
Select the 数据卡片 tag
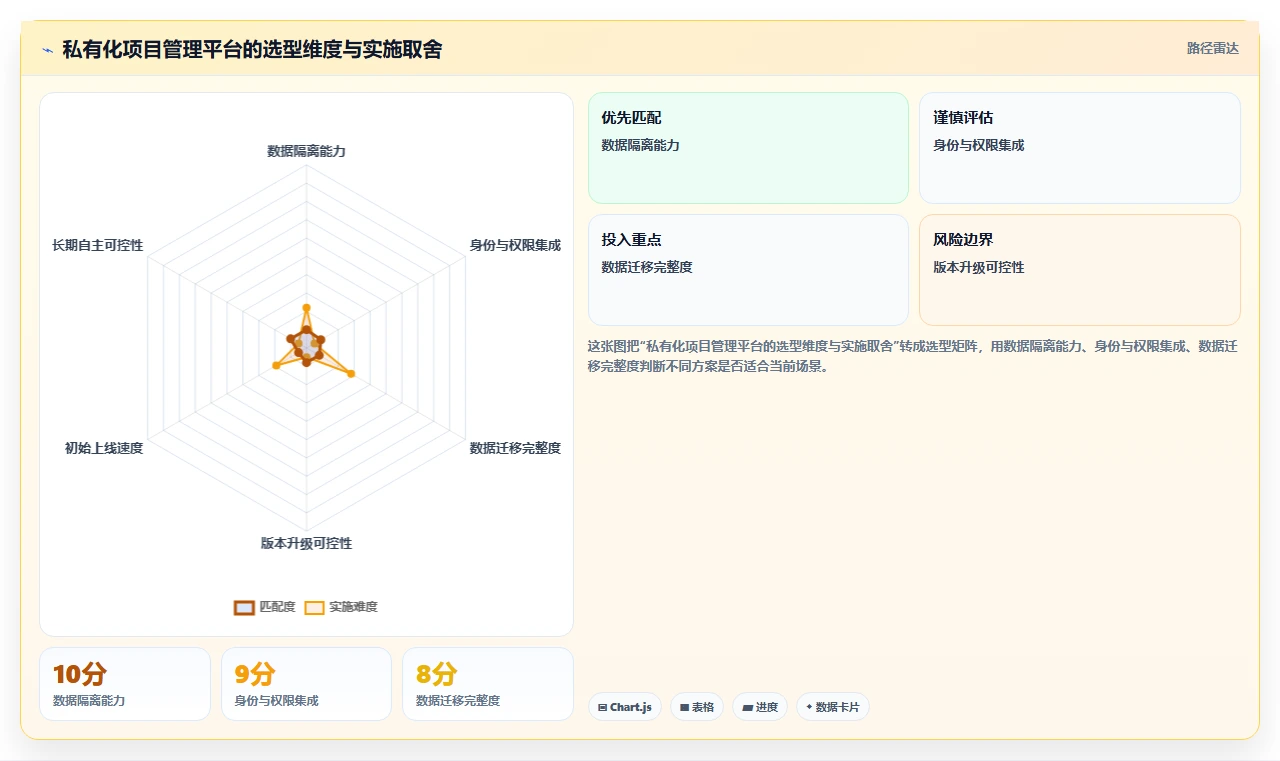tap(833, 707)
